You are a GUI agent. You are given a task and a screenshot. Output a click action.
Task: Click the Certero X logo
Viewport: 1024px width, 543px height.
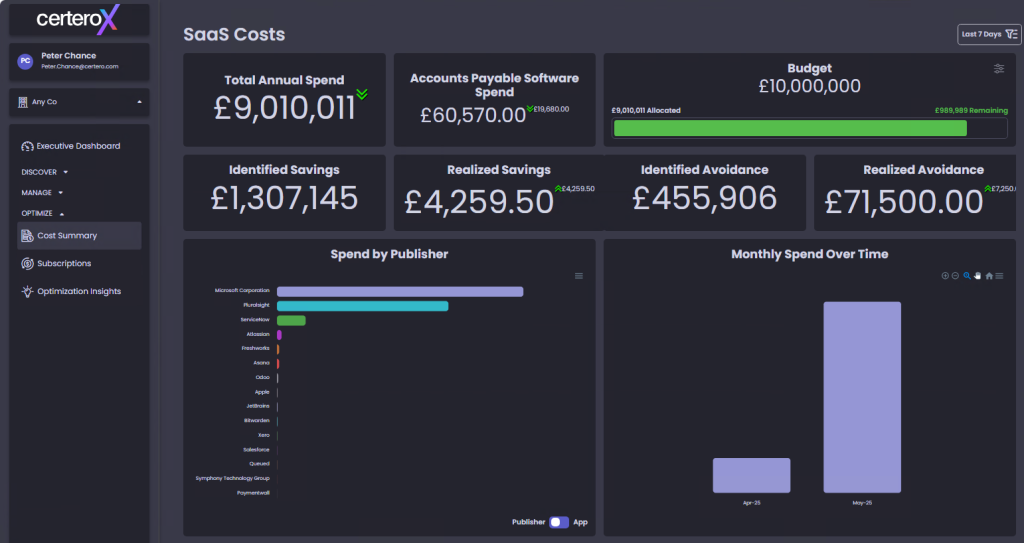click(77, 19)
